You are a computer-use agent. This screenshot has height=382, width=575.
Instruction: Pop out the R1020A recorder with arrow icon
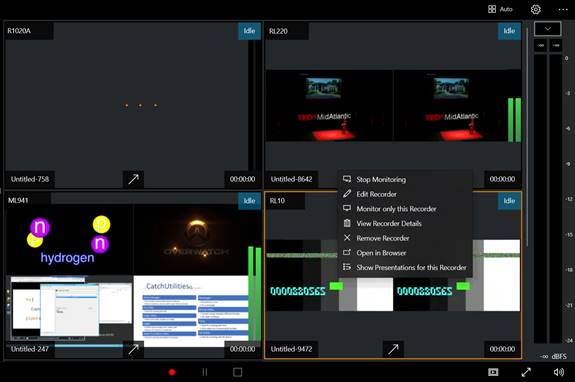tap(133, 179)
